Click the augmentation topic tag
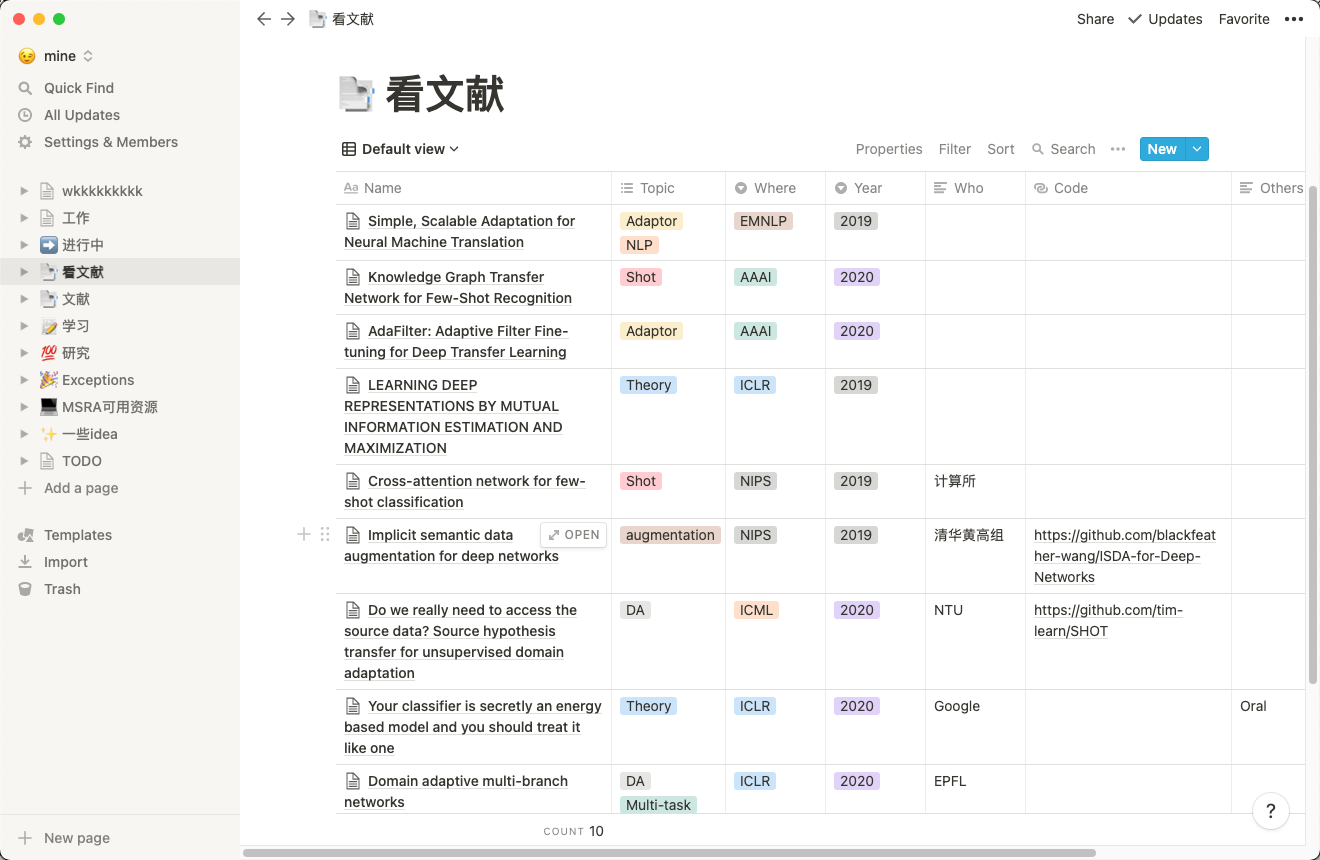The width and height of the screenshot is (1320, 860). [670, 535]
